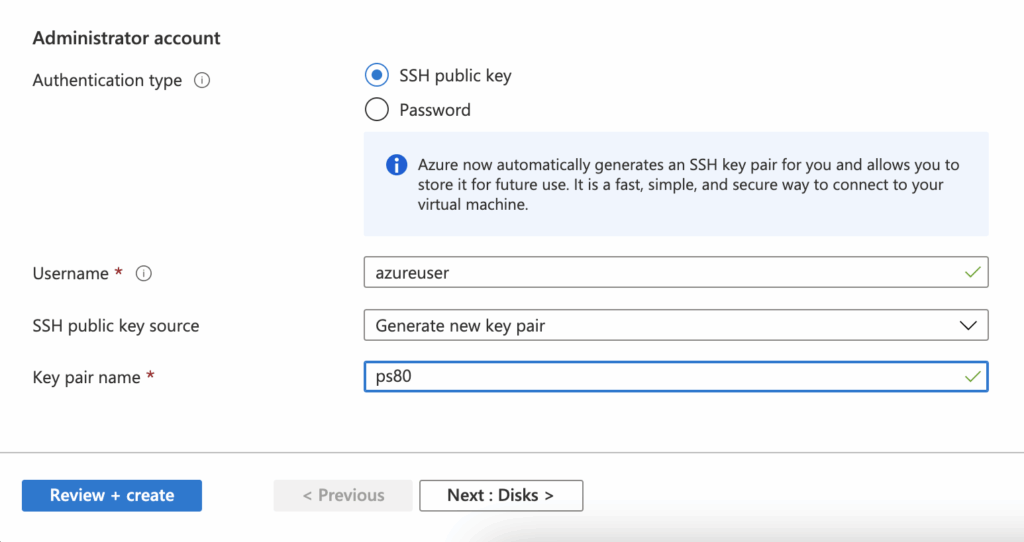Click the SSH public key source label
1024x542 pixels.
point(116,325)
